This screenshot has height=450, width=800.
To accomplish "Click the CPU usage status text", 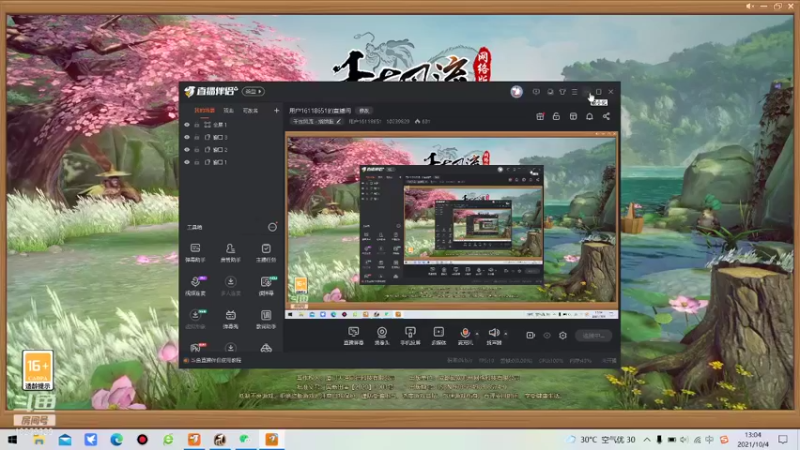I will coord(551,360).
